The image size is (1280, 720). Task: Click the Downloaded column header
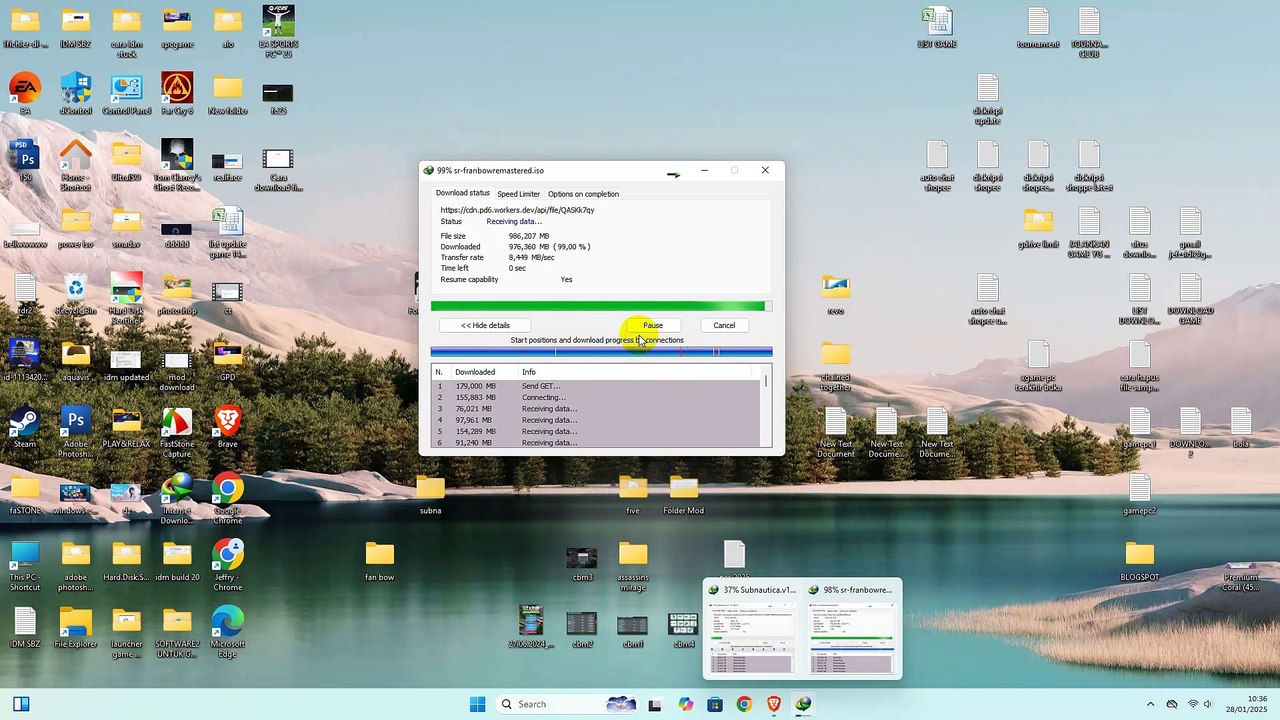(x=484, y=372)
